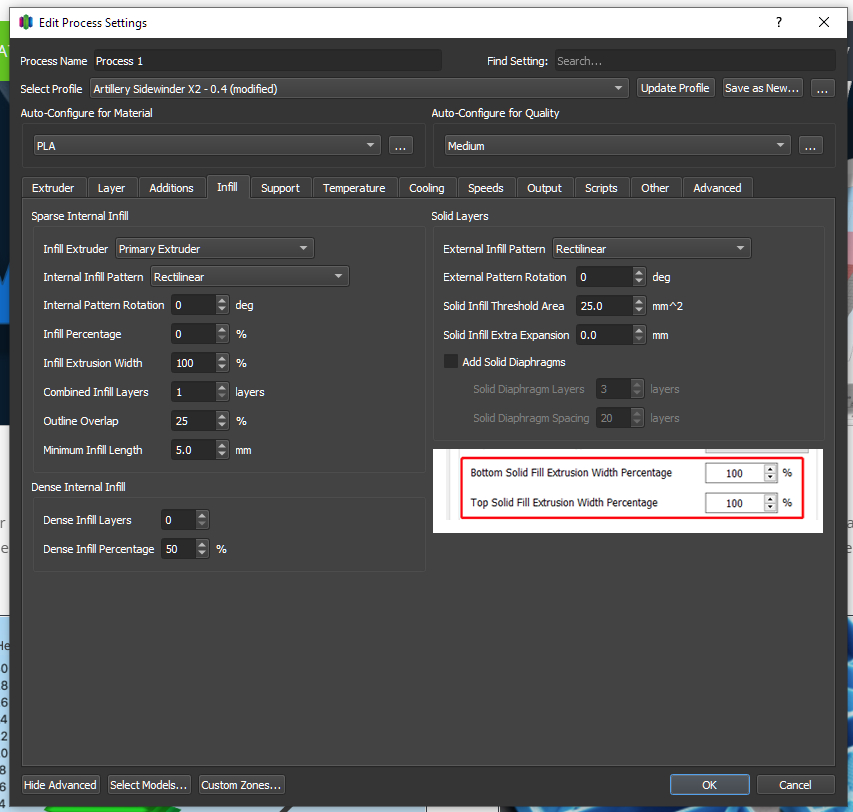Decrease Dense Infill Percentage with down arrow
853x812 pixels.
(202, 554)
